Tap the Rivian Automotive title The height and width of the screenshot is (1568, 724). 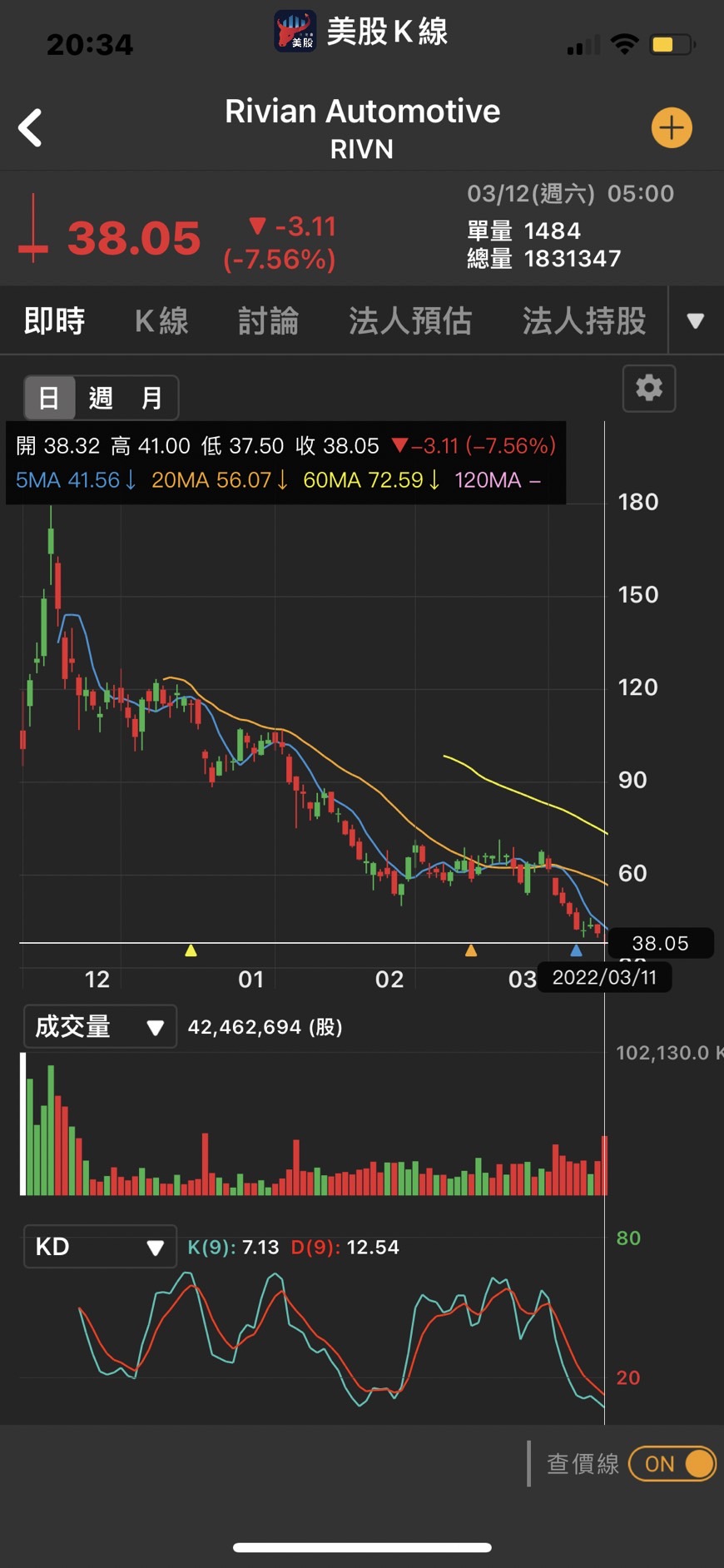coord(362,112)
